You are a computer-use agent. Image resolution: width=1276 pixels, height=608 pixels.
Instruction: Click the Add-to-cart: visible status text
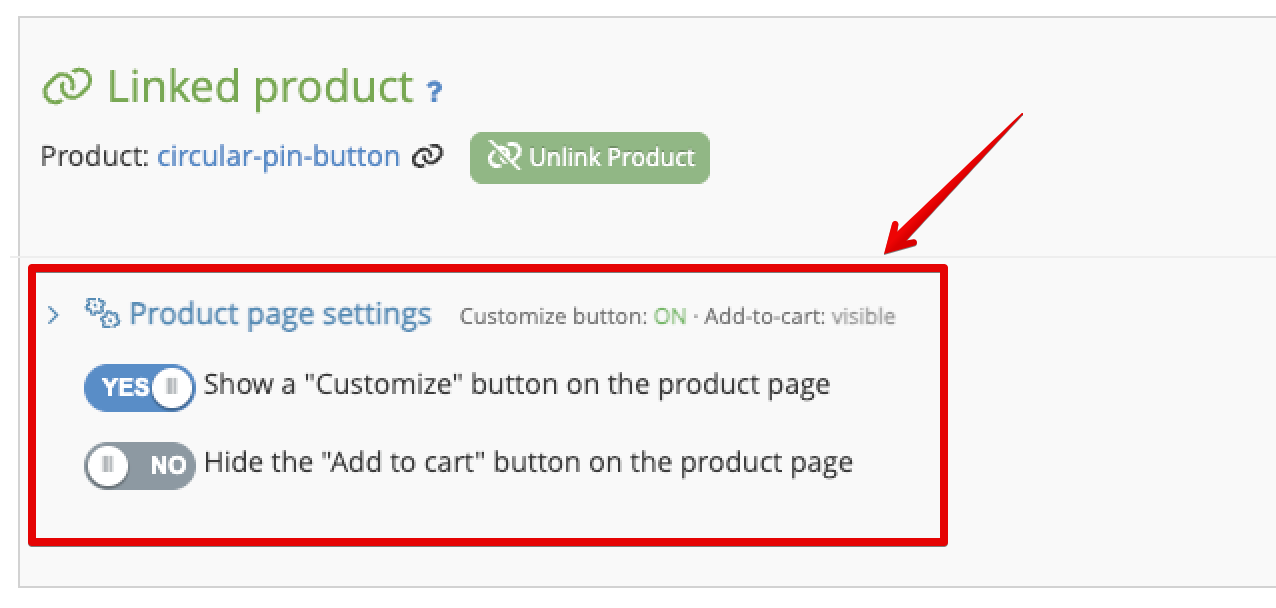pyautogui.click(x=800, y=317)
